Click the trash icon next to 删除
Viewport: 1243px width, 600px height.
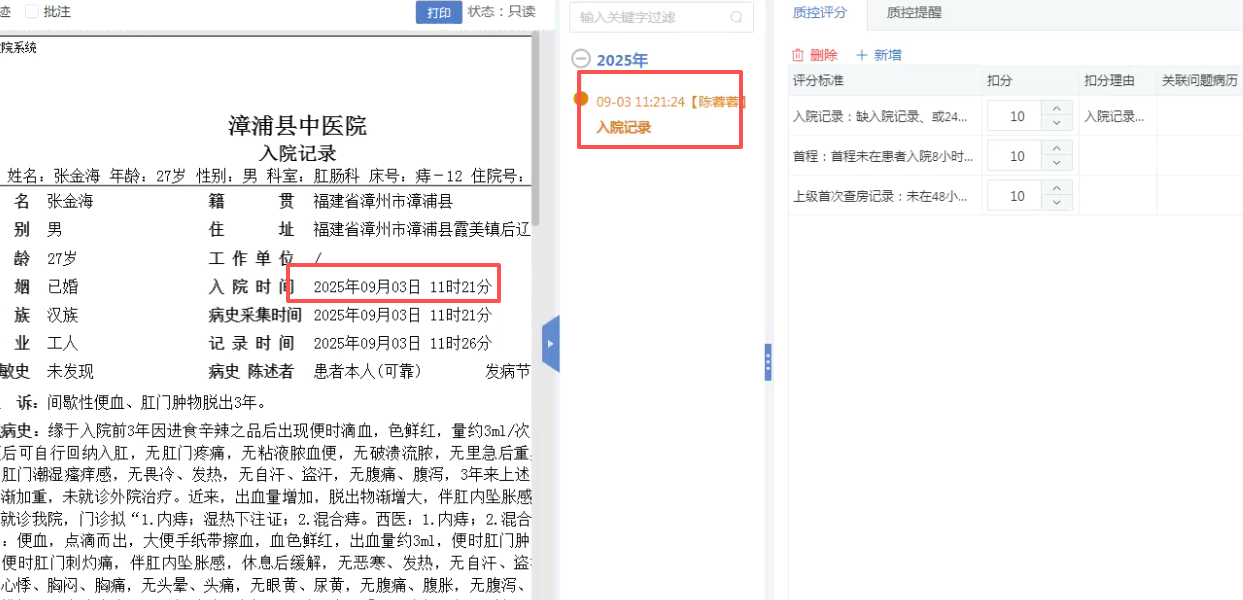pyautogui.click(x=798, y=55)
